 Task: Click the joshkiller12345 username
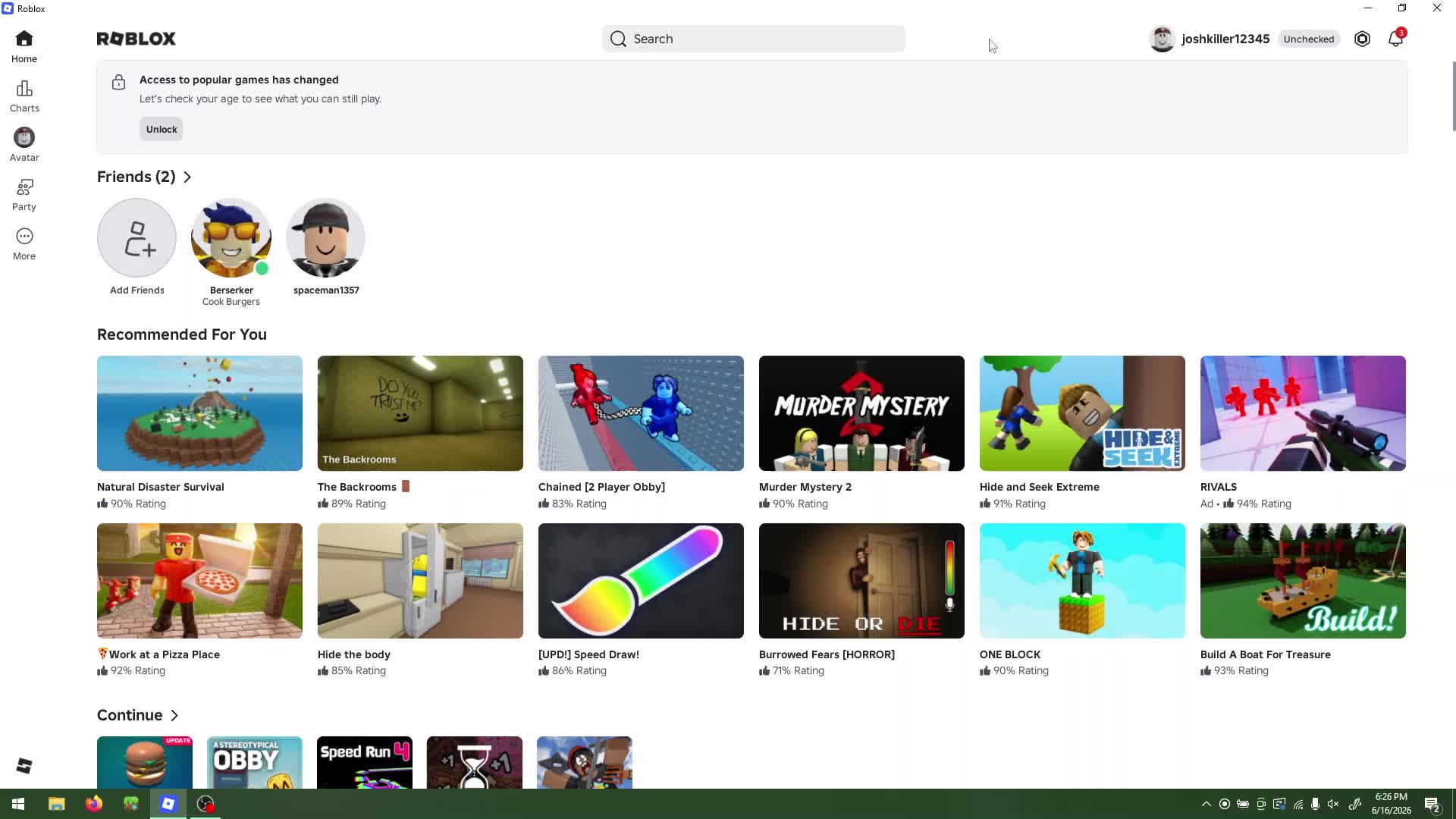pyautogui.click(x=1225, y=39)
